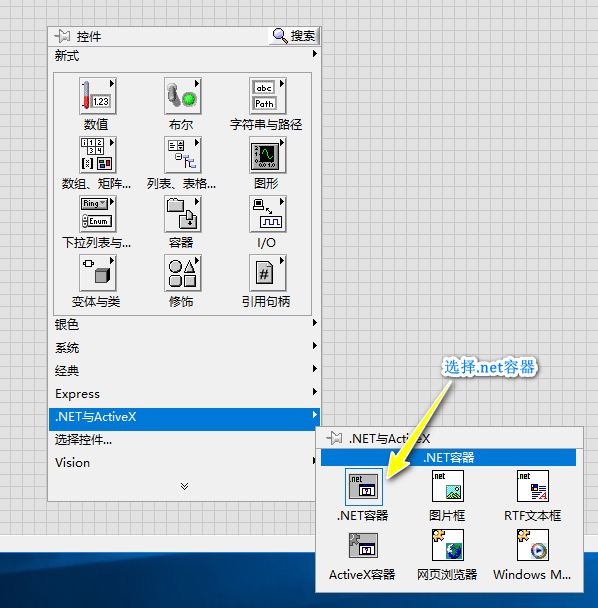Select the Windows Media Player control
The height and width of the screenshot is (608, 598).
pyautogui.click(x=533, y=545)
